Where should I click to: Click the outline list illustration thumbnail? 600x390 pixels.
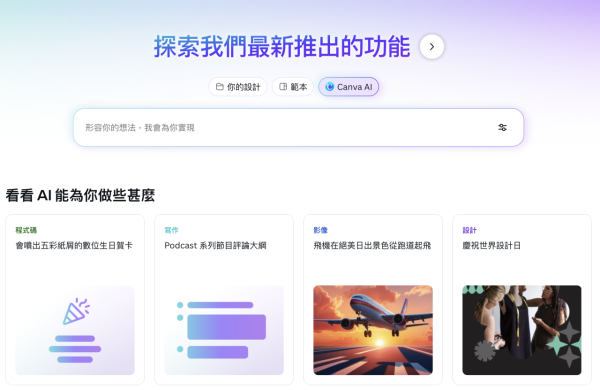pyautogui.click(x=224, y=330)
